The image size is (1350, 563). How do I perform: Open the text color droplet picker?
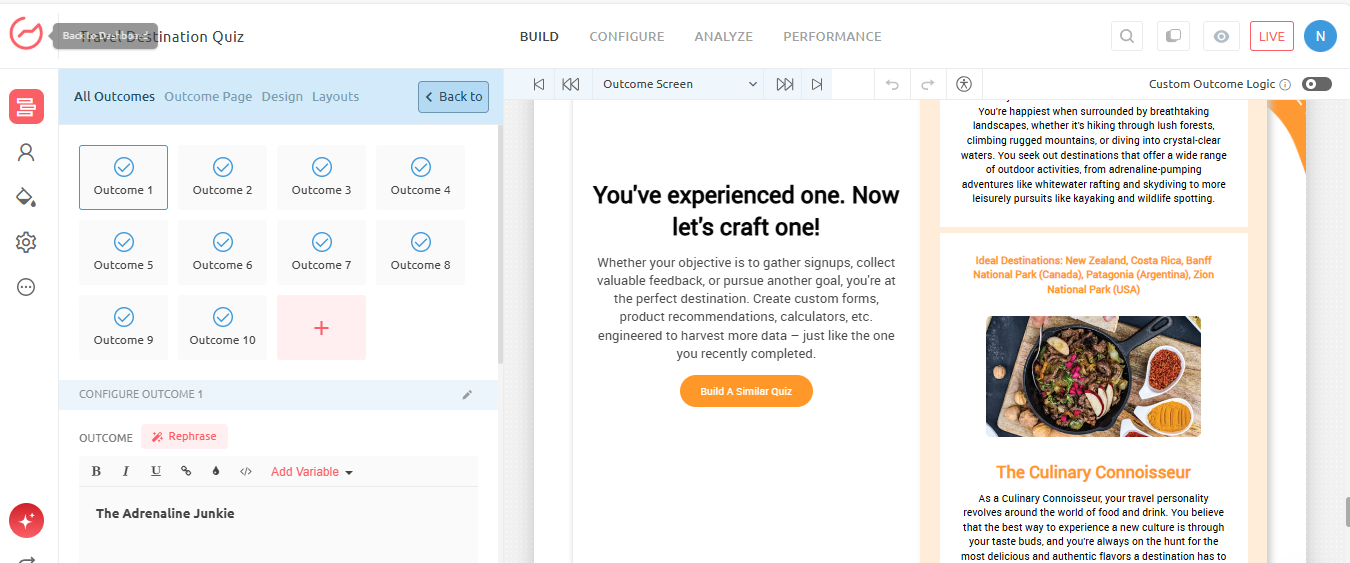(215, 472)
